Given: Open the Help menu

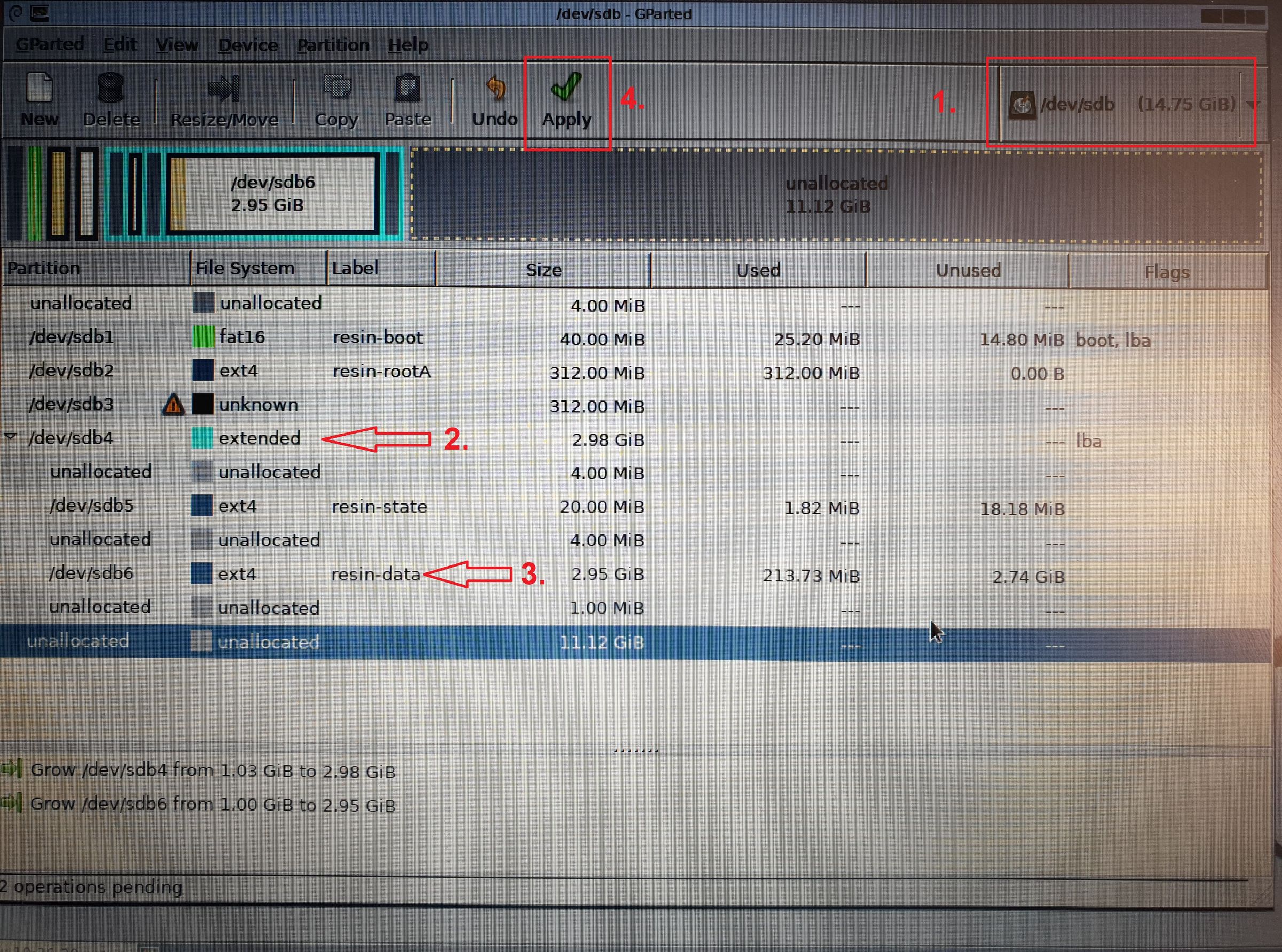Looking at the screenshot, I should pos(408,44).
